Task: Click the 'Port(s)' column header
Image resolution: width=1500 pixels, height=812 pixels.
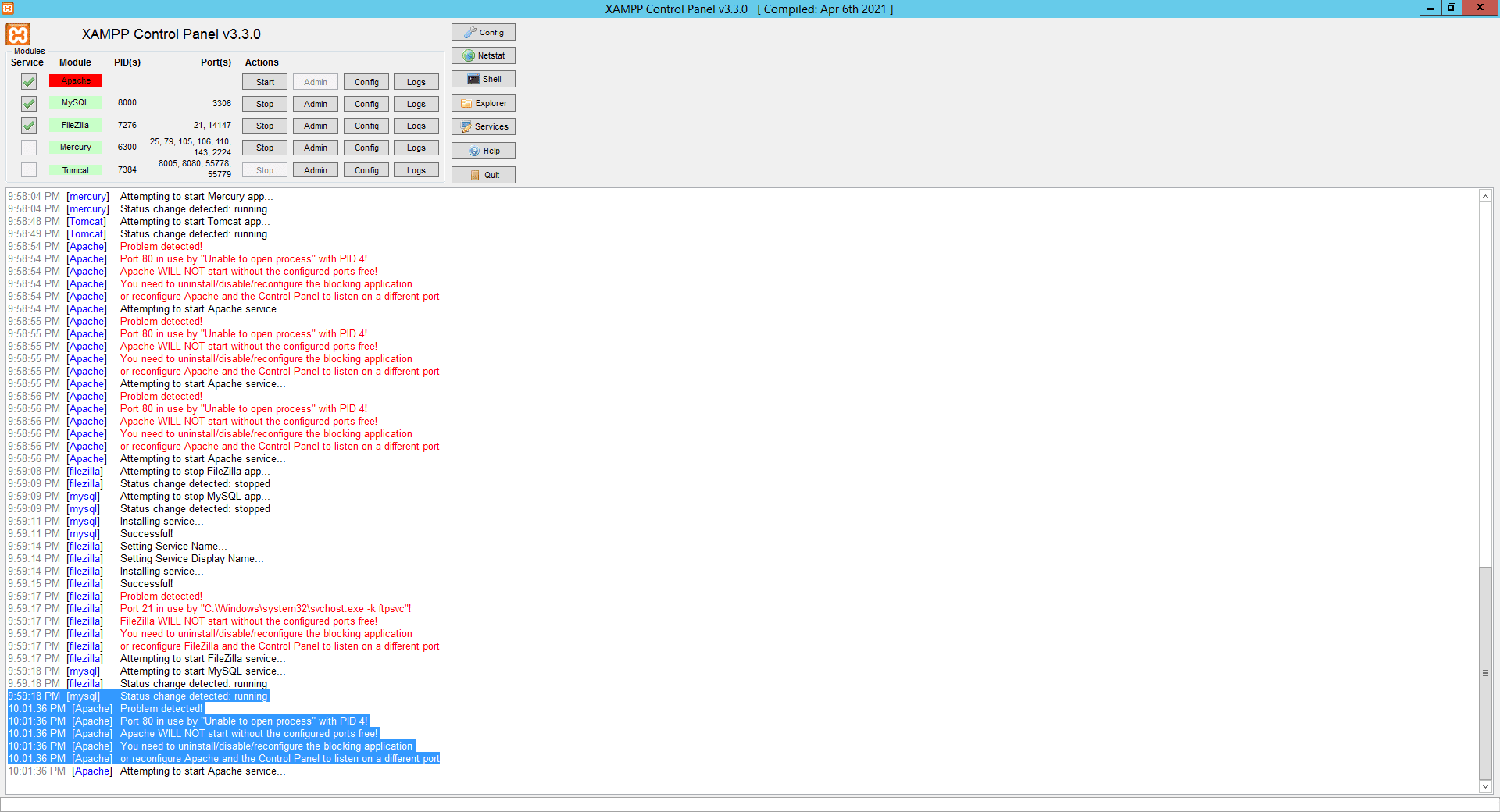Action: pyautogui.click(x=216, y=62)
